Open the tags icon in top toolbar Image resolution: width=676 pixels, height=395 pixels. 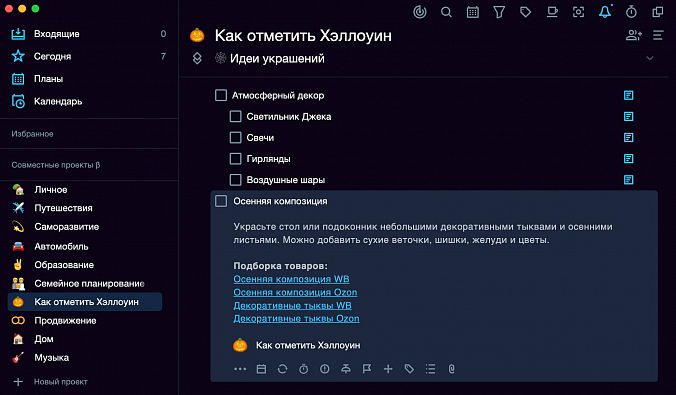[526, 12]
